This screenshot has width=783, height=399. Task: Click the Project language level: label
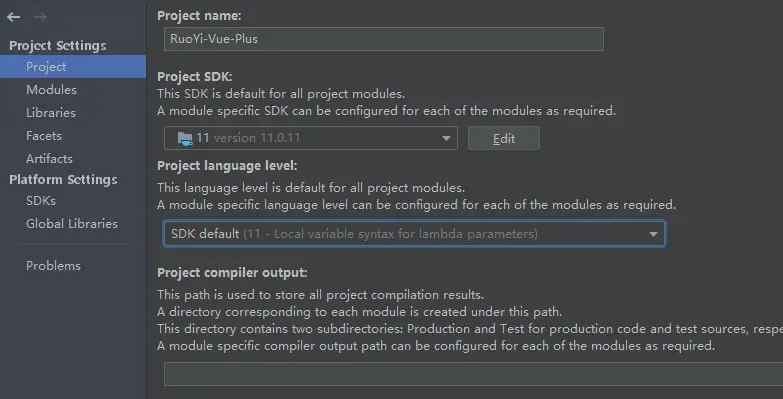pyautogui.click(x=227, y=166)
